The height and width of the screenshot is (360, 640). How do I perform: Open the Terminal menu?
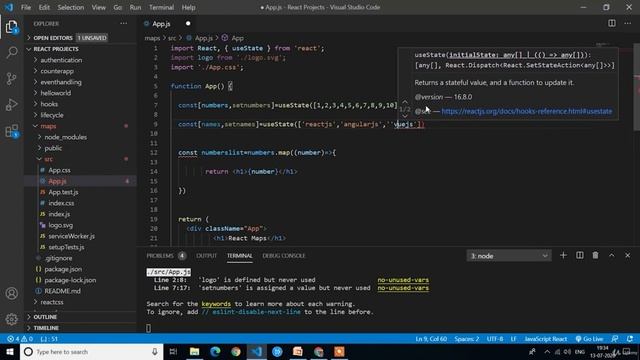[161, 7]
